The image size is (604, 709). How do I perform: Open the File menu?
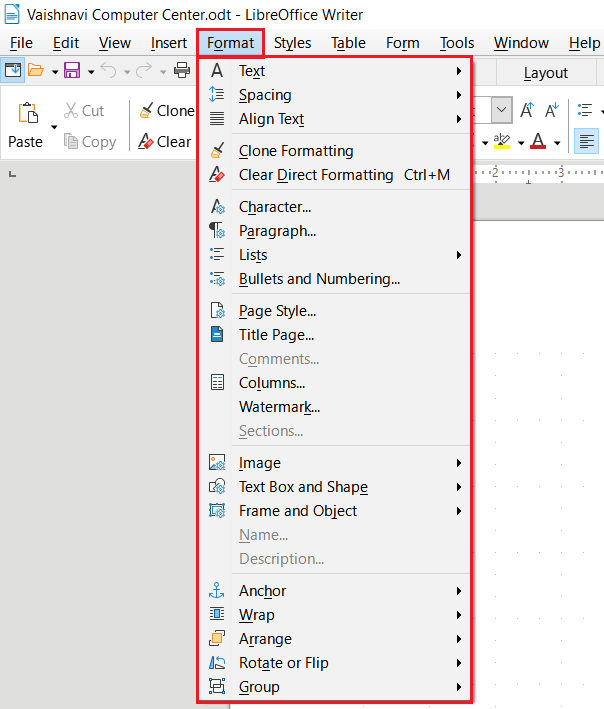coord(21,43)
